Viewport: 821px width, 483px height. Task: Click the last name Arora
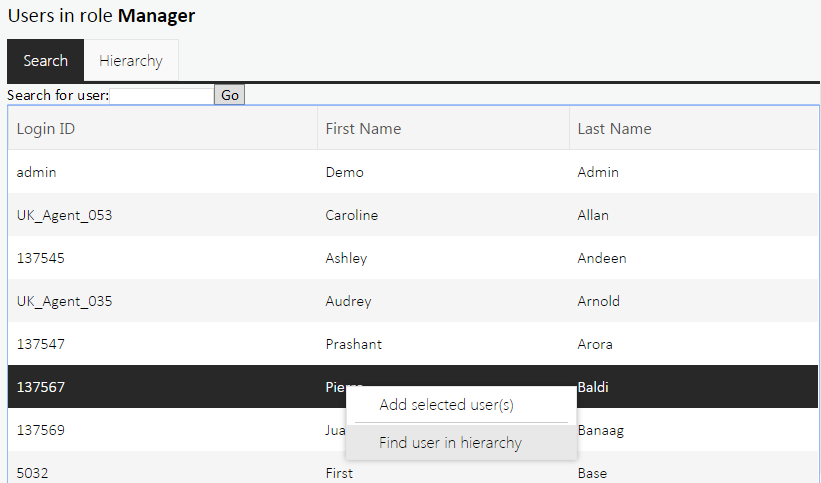tap(595, 344)
